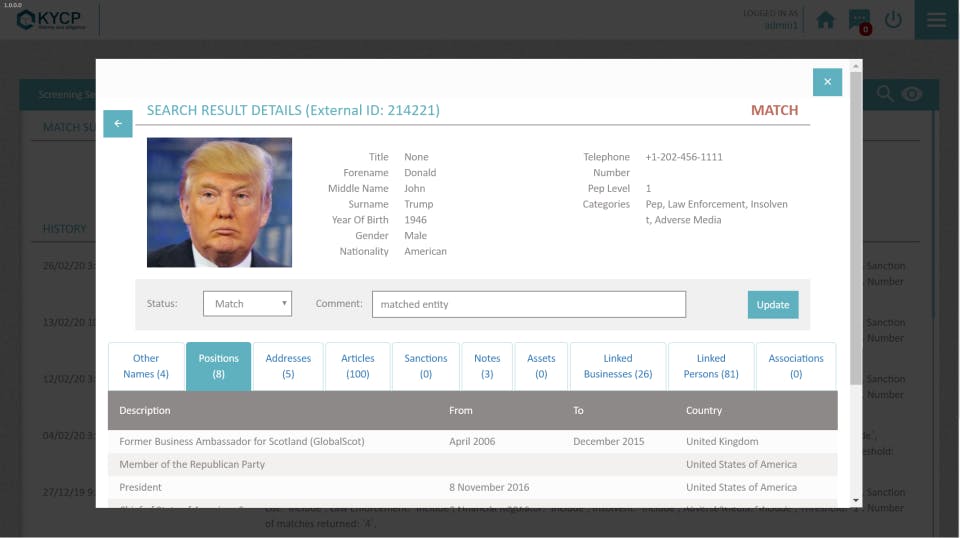Image resolution: width=960 pixels, height=538 pixels.
Task: Select the Former Business Ambassador for Scotland row
Action: click(x=473, y=441)
